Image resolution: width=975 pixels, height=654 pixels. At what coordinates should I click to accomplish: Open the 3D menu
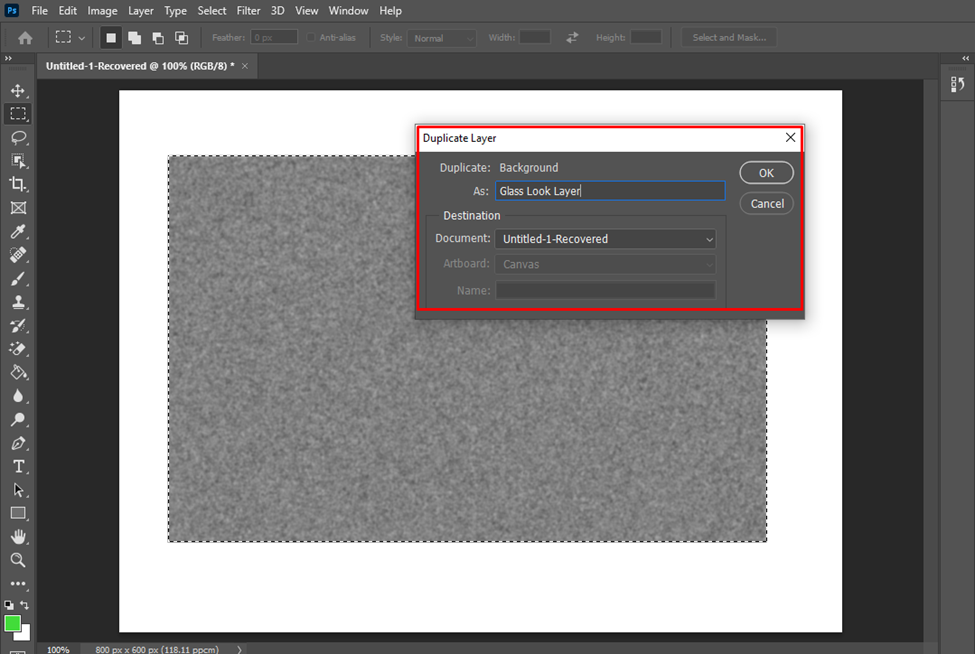tap(277, 11)
